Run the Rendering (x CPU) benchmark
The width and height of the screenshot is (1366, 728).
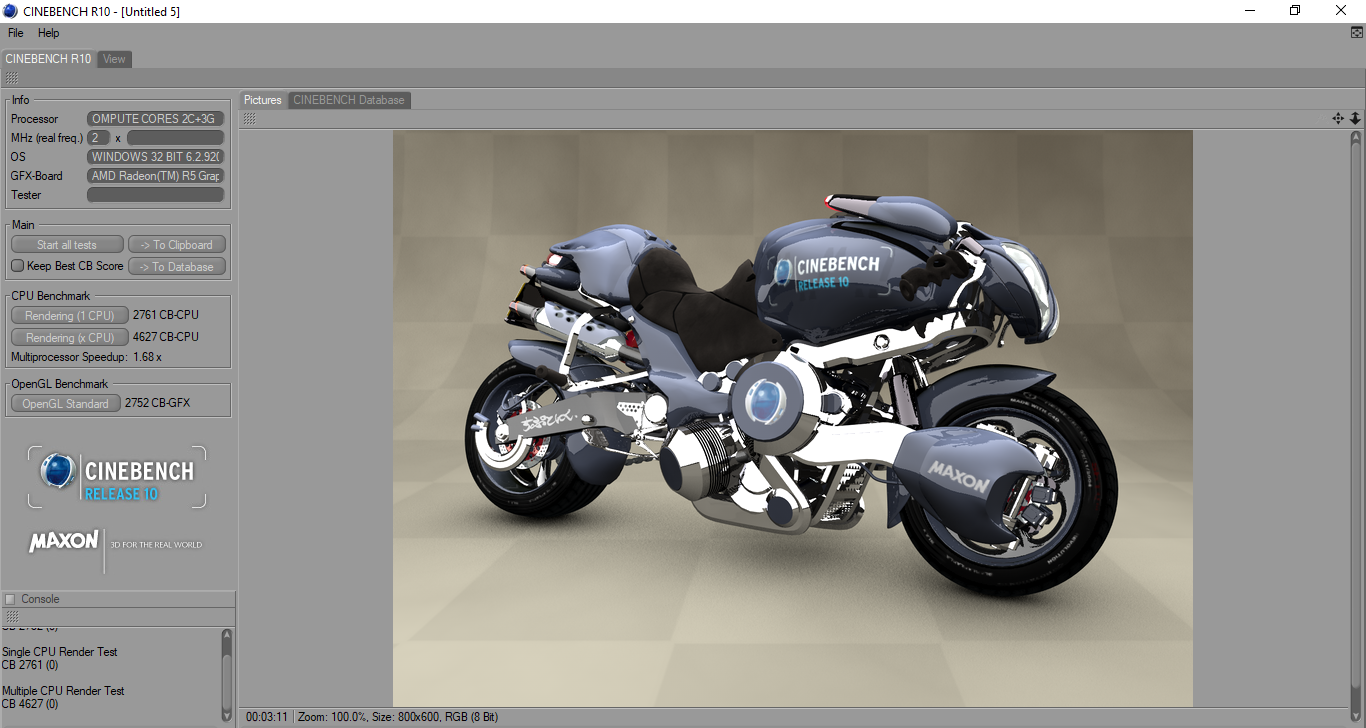(70, 337)
